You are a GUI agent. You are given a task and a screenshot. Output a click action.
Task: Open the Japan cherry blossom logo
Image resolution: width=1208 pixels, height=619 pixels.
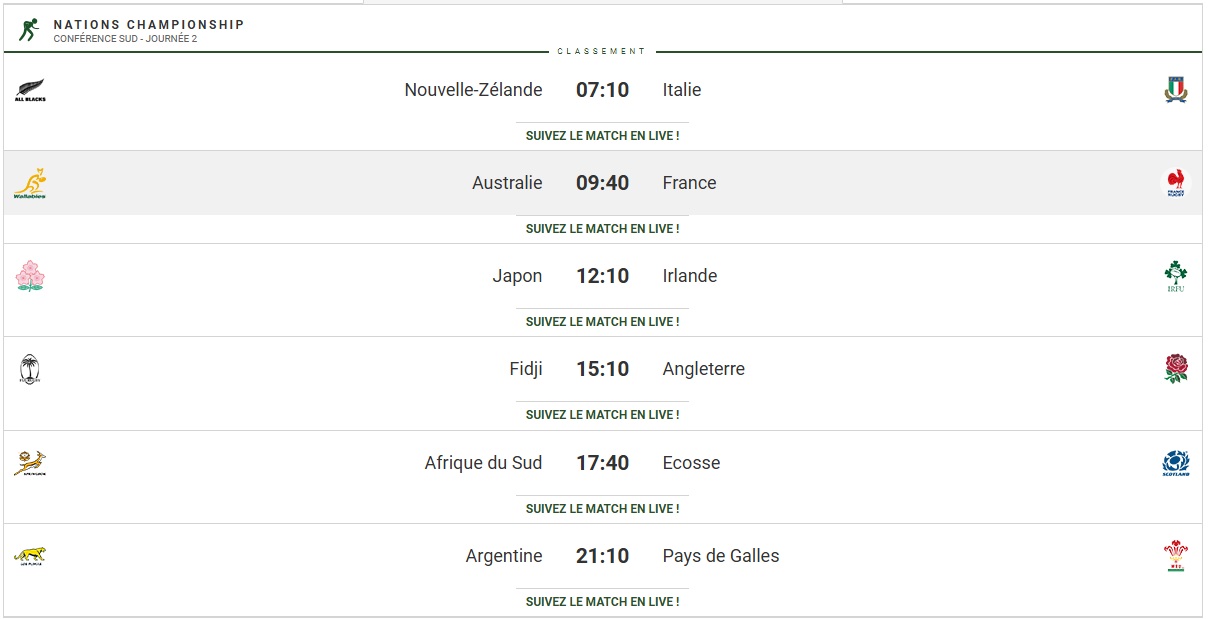coord(30,276)
